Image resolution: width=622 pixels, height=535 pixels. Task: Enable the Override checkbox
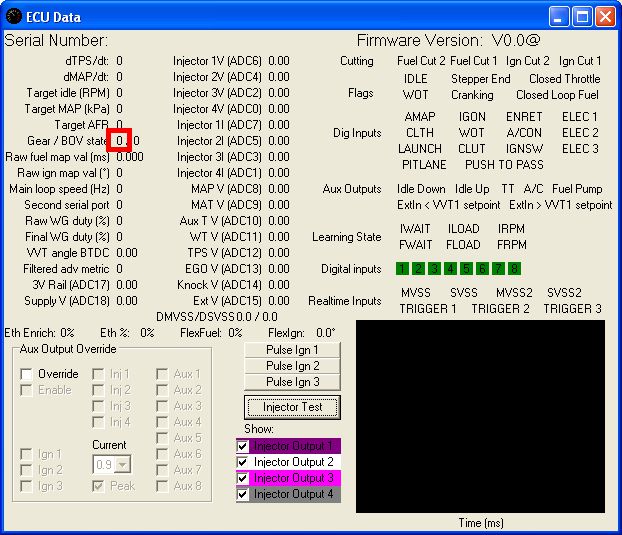tap(27, 374)
